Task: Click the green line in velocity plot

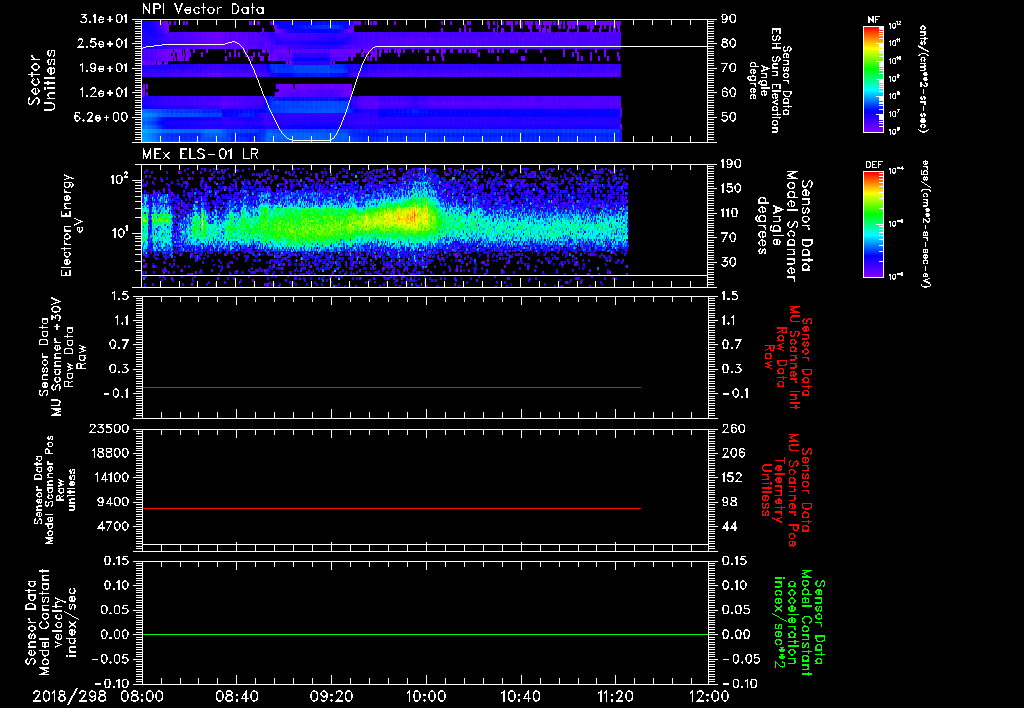Action: pos(425,634)
